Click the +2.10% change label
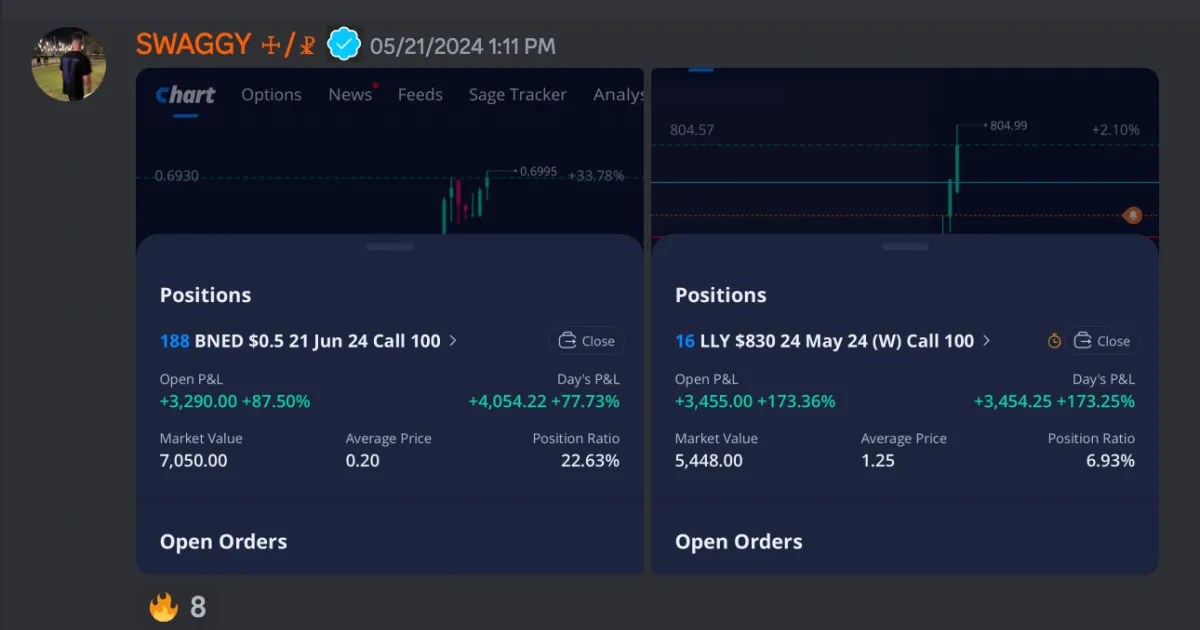This screenshot has height=630, width=1200. pyautogui.click(x=1115, y=130)
